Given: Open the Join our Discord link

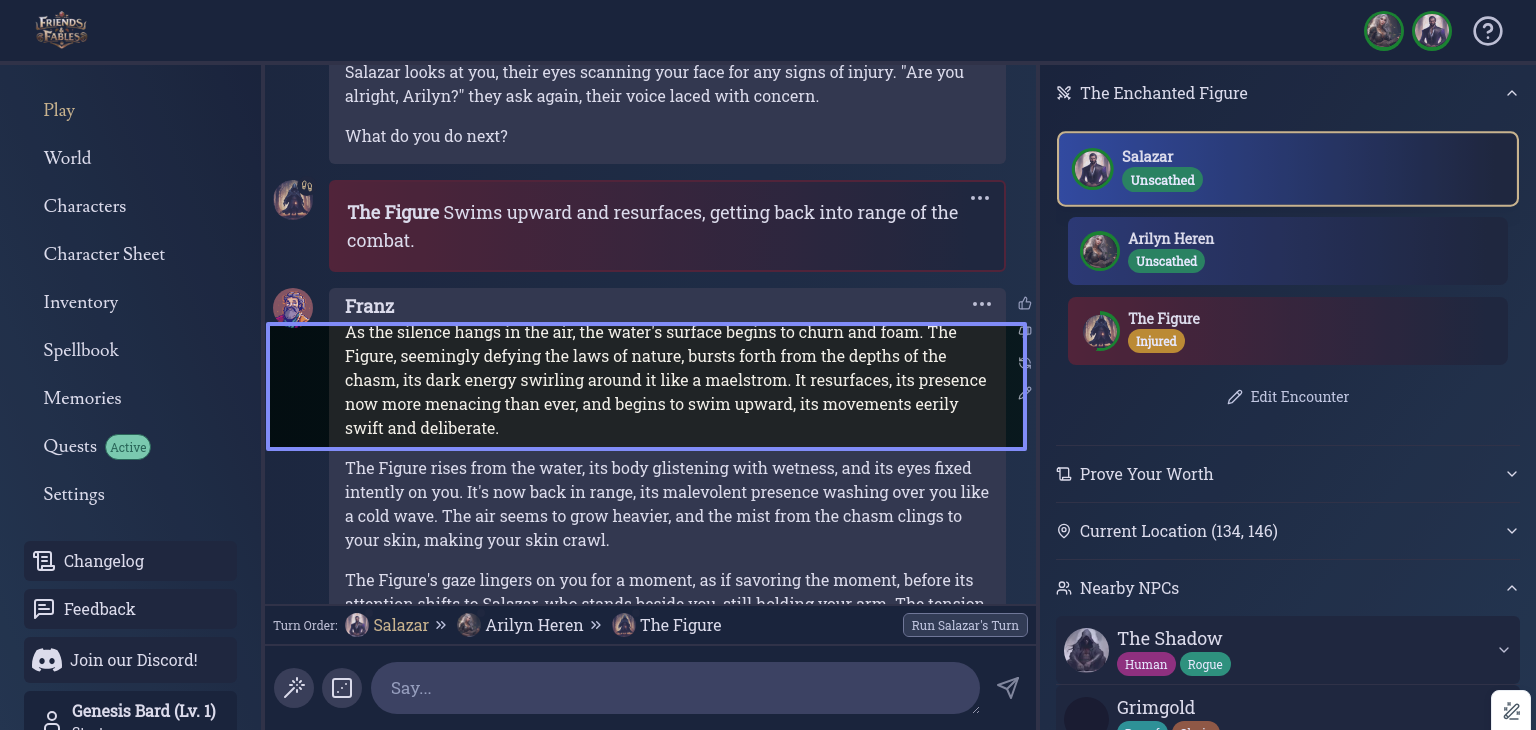Looking at the screenshot, I should click(131, 660).
